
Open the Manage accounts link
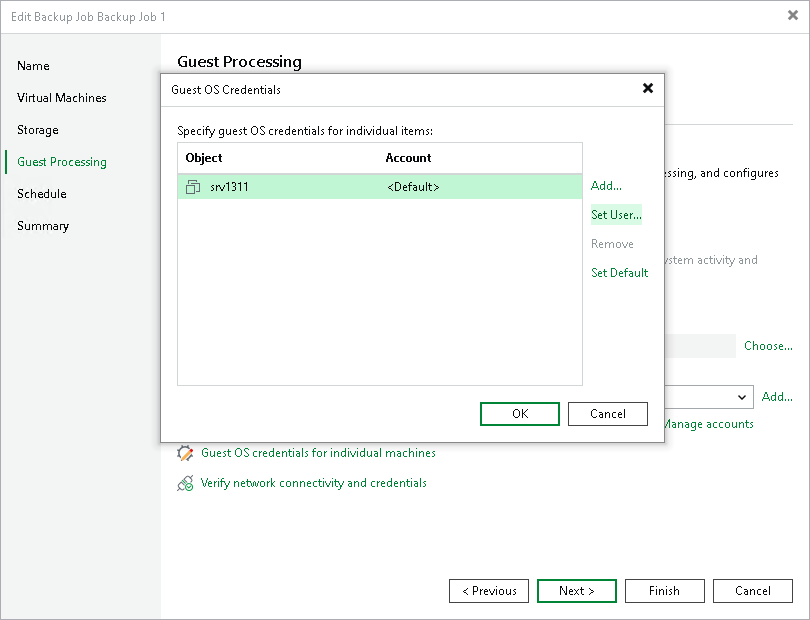pos(707,424)
